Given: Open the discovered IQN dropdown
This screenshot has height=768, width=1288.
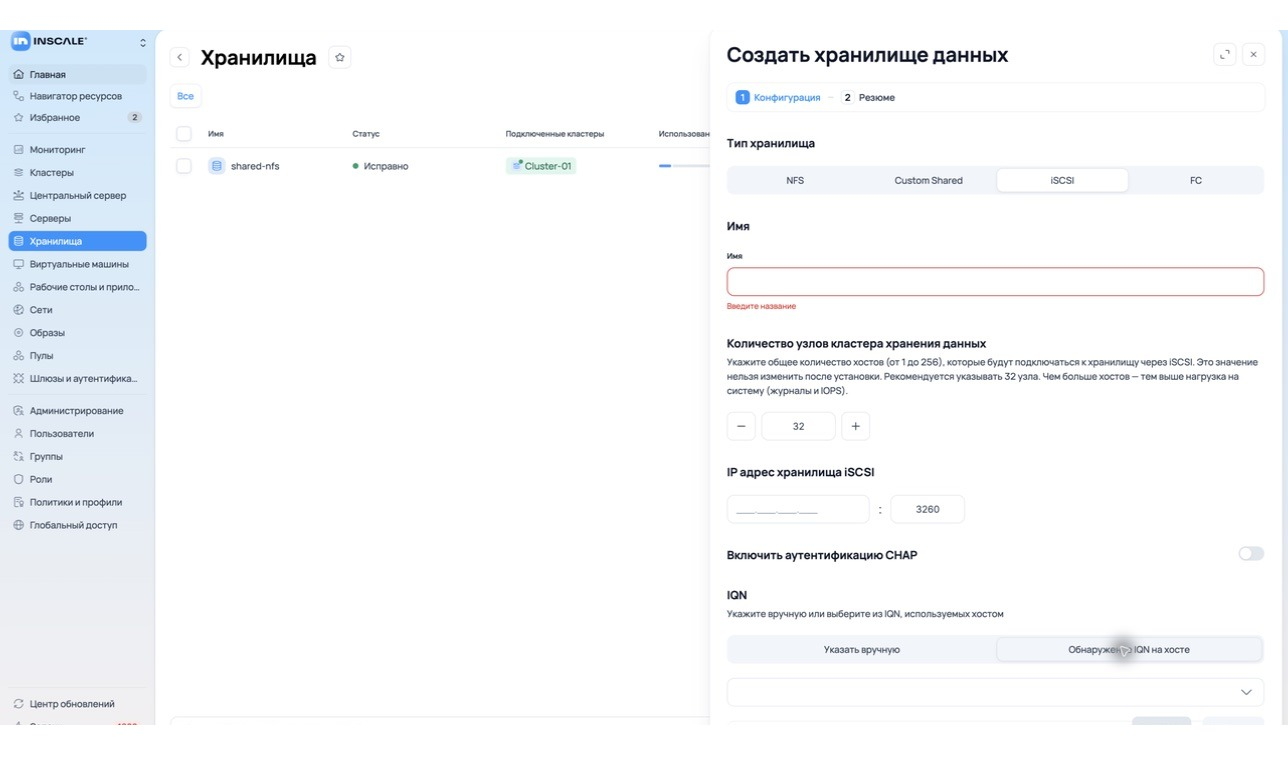Looking at the screenshot, I should click(995, 692).
